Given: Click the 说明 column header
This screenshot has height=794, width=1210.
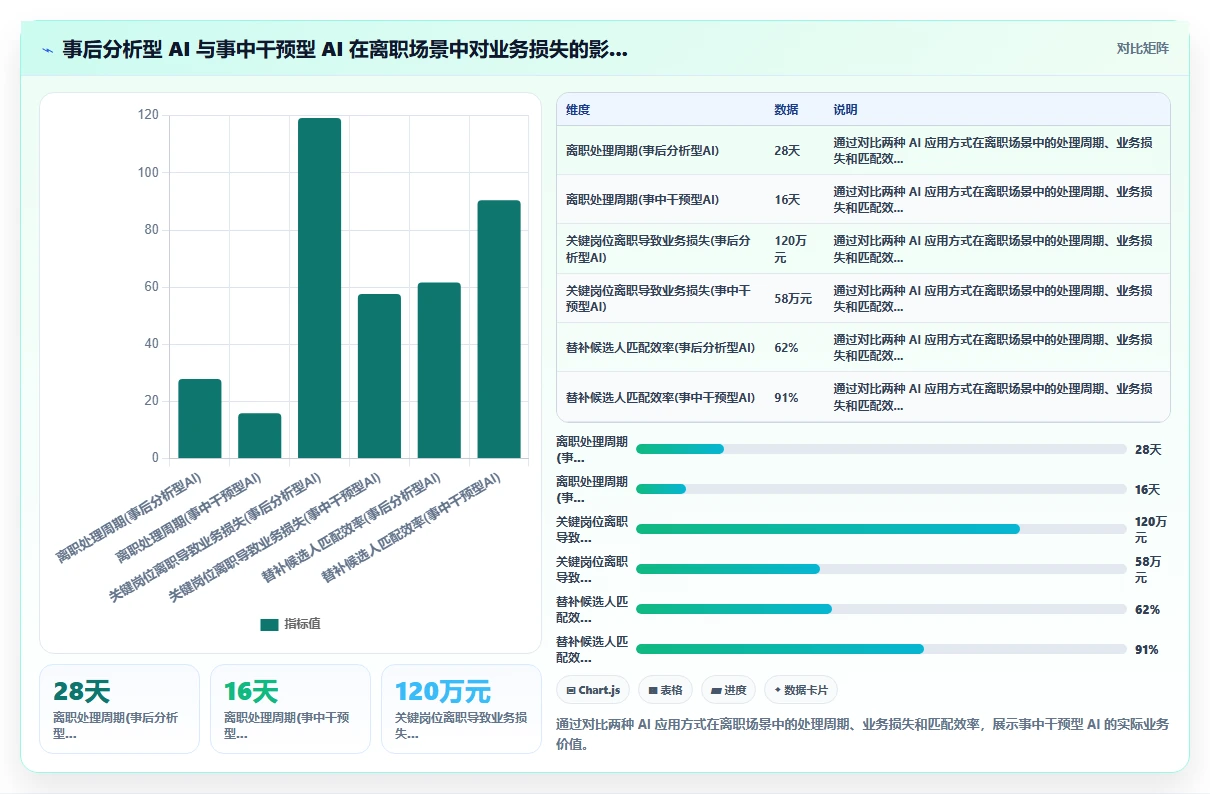Looking at the screenshot, I should pos(845,110).
